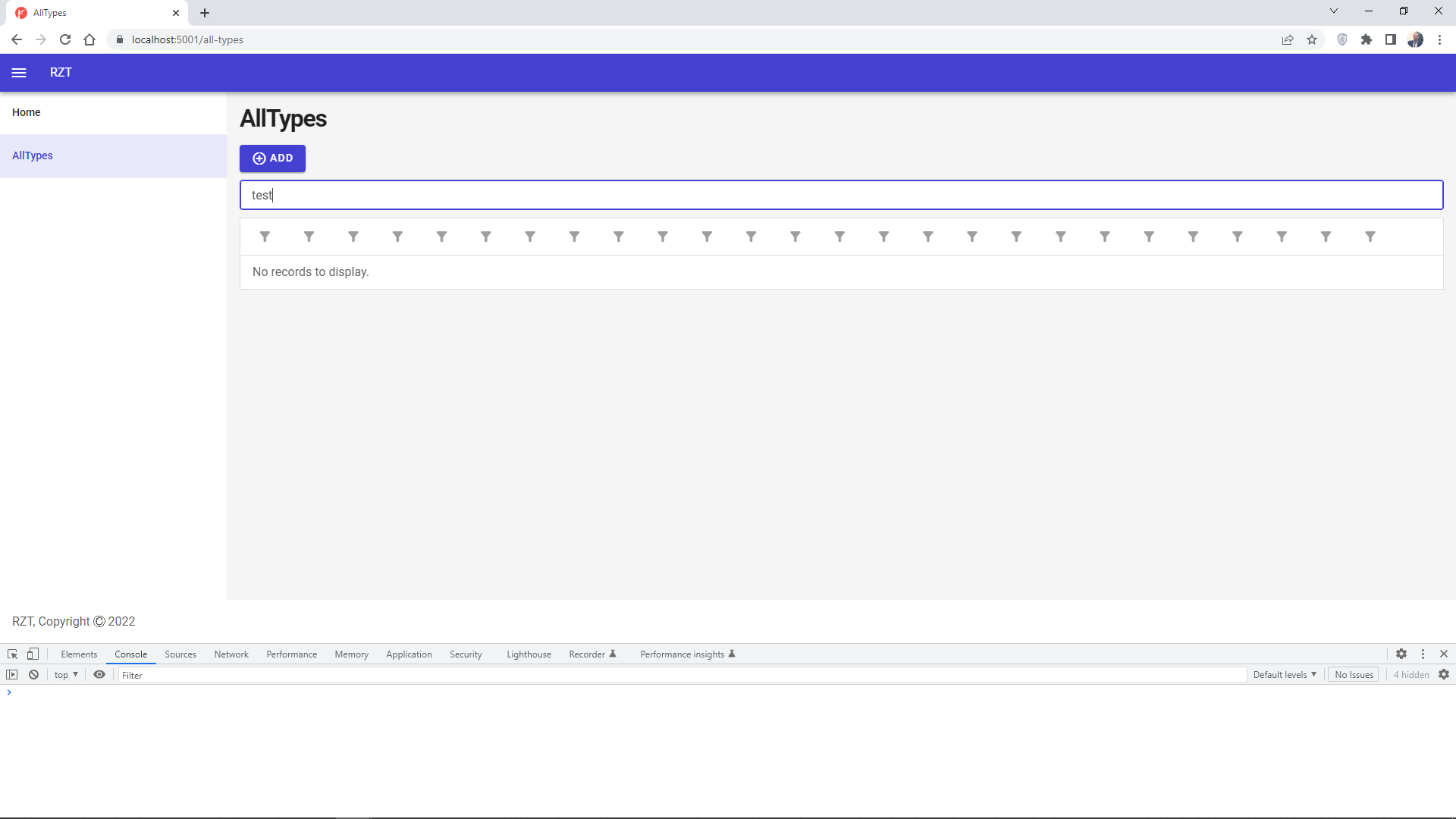This screenshot has width=1456, height=819.
Task: Switch to the Lighthouse tab
Action: click(x=529, y=654)
